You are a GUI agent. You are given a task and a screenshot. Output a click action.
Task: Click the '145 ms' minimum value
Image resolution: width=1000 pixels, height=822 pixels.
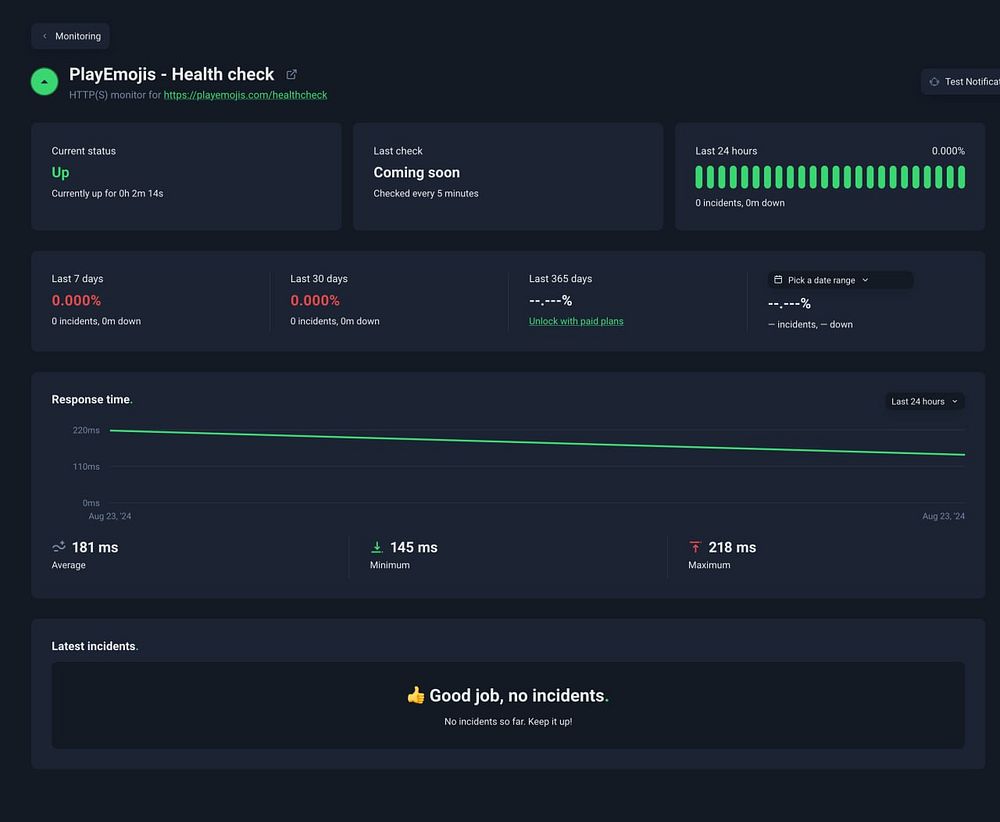pos(414,547)
